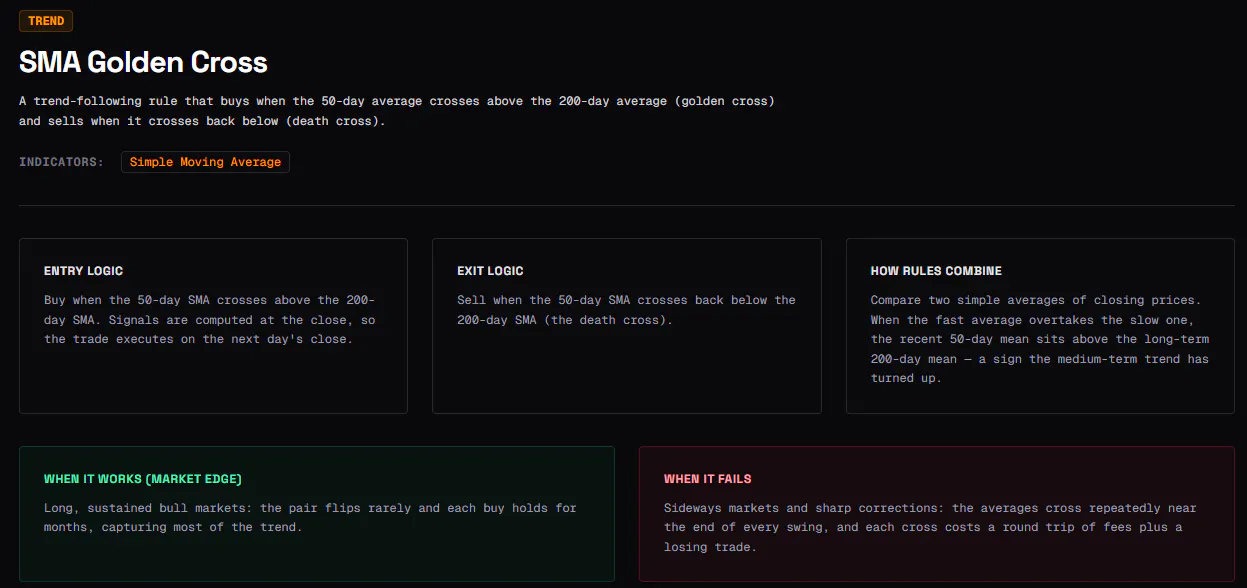
Task: Click the line "turned up." in How Rules Combine
Action: tap(906, 378)
